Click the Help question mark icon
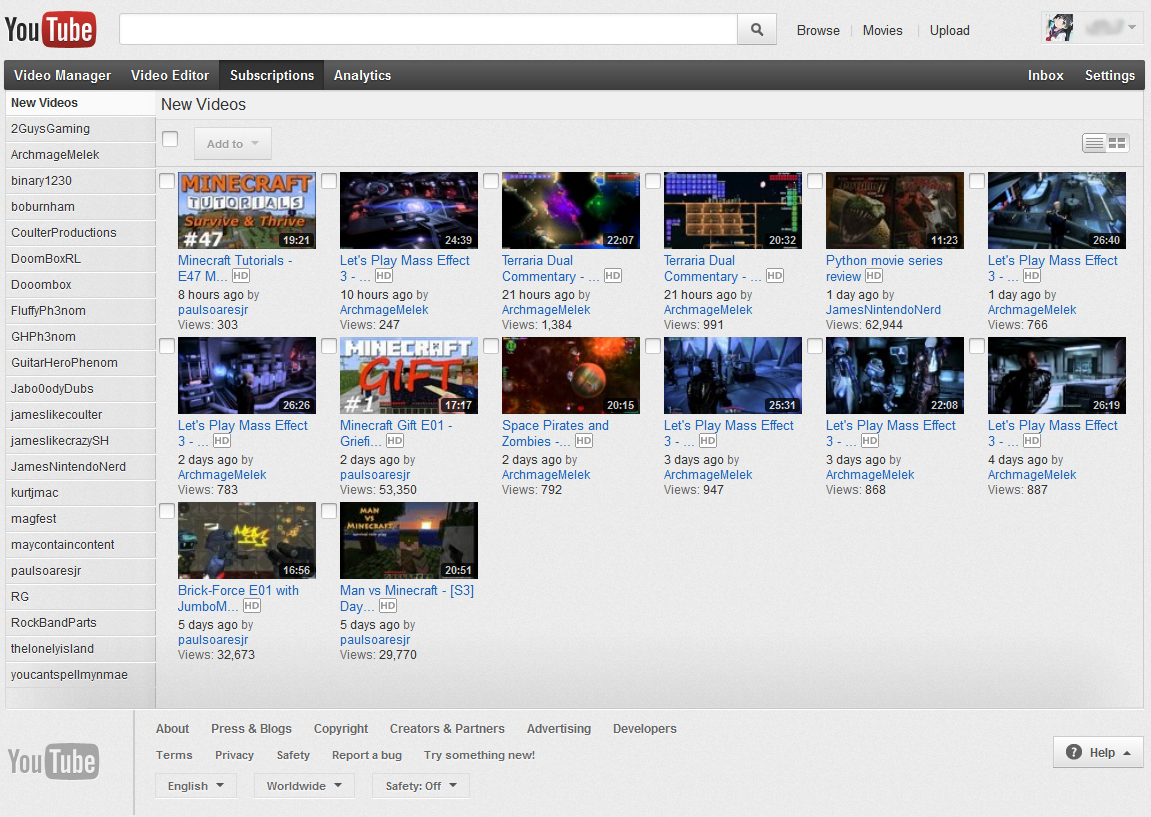This screenshot has width=1151, height=817. [x=1073, y=752]
